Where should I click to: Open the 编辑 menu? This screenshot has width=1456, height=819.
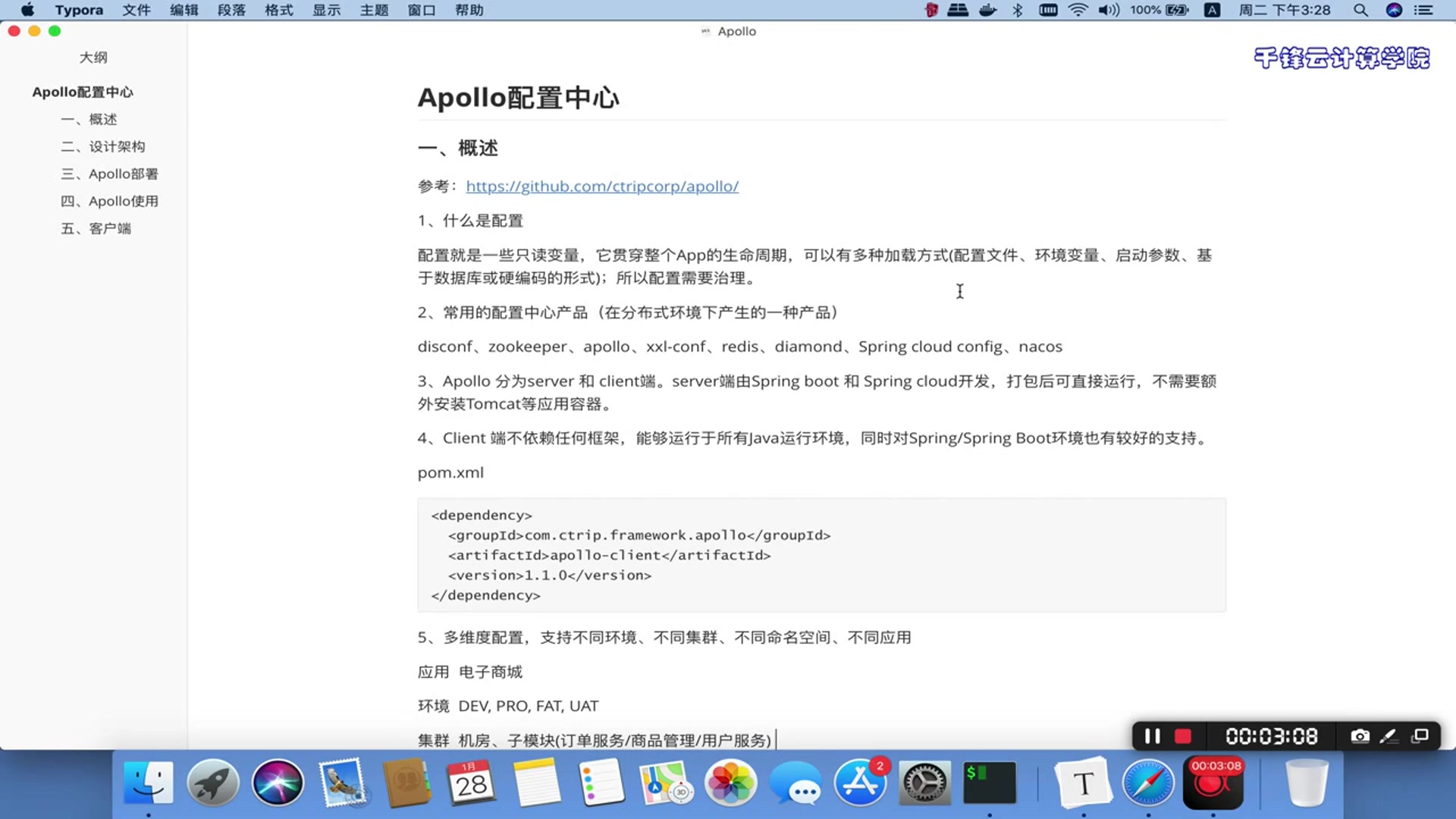coord(184,10)
